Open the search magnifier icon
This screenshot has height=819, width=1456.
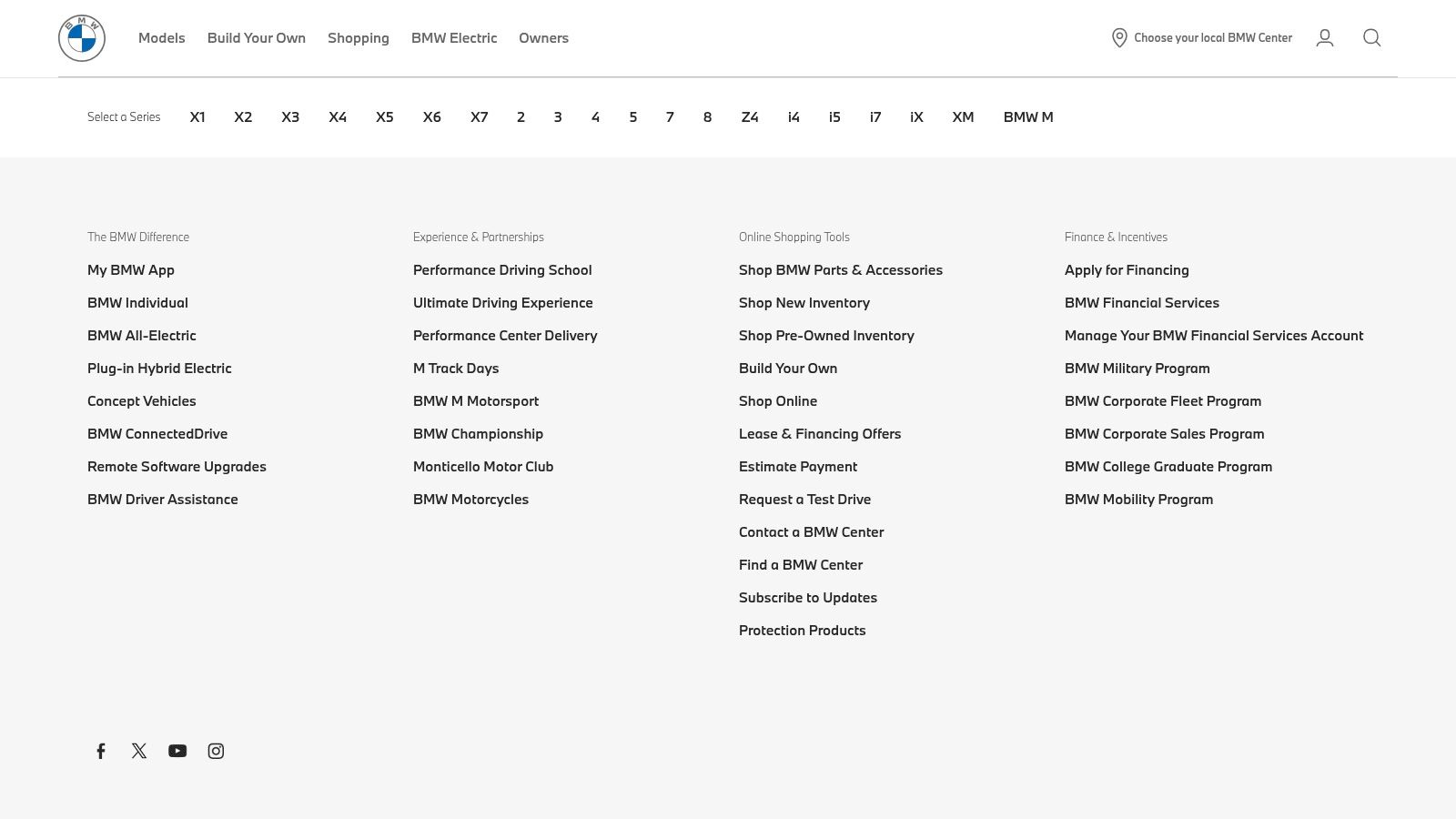point(1372,37)
